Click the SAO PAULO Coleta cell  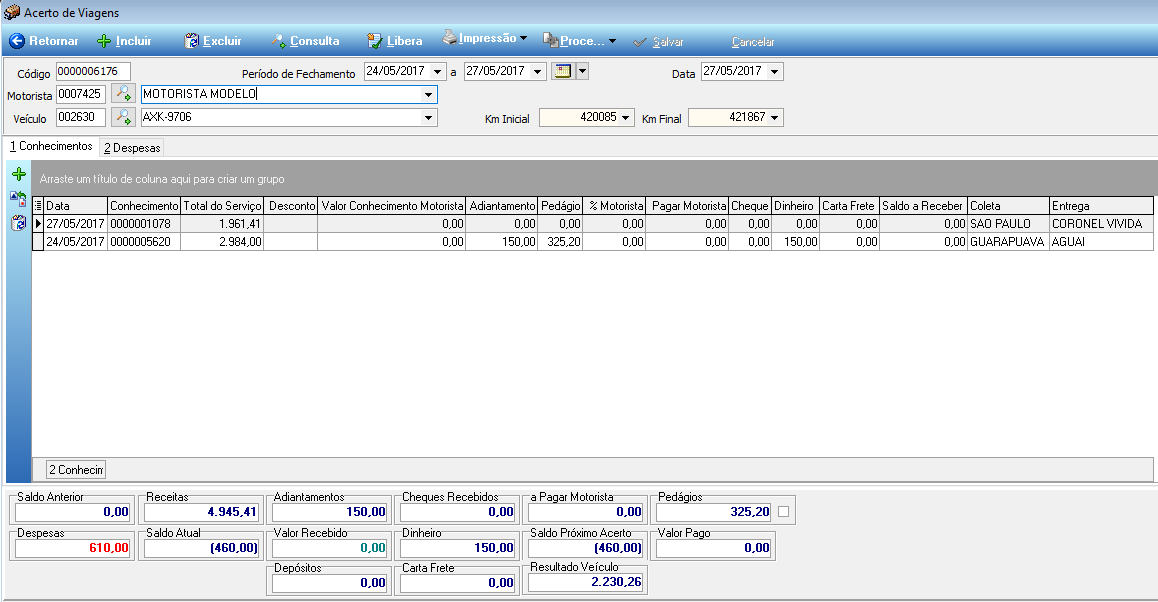(1009, 224)
